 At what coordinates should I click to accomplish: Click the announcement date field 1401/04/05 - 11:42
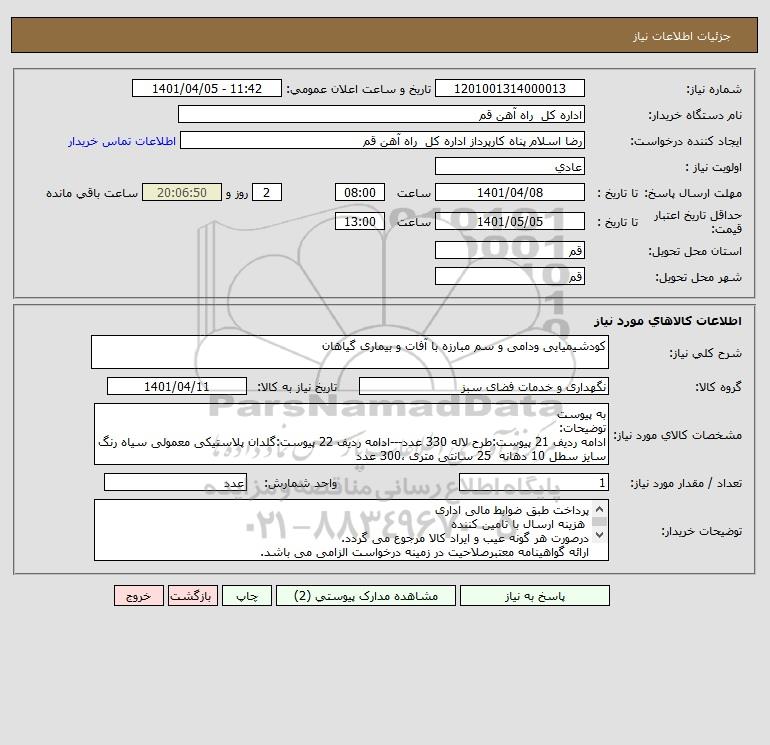coord(207,88)
